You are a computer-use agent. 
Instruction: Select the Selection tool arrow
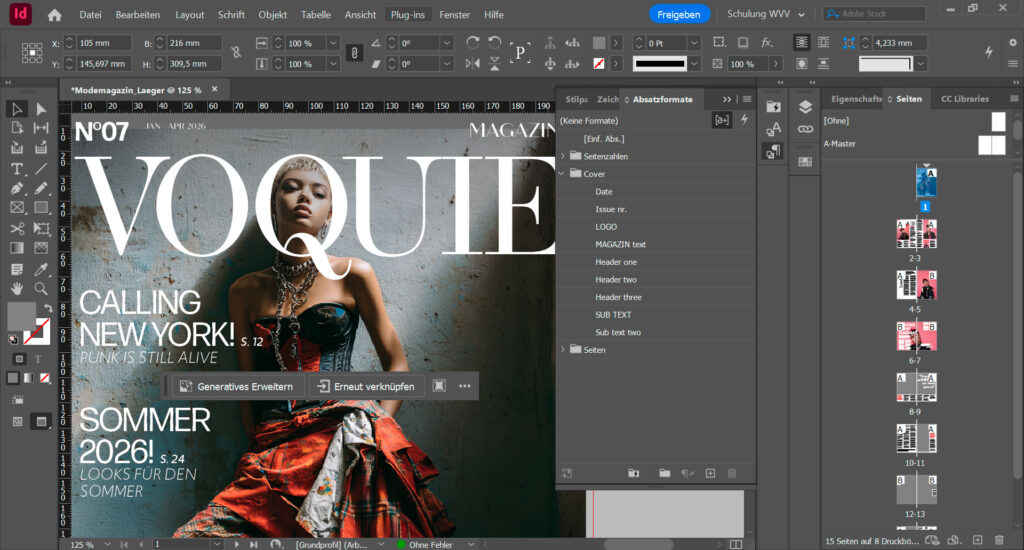16,109
